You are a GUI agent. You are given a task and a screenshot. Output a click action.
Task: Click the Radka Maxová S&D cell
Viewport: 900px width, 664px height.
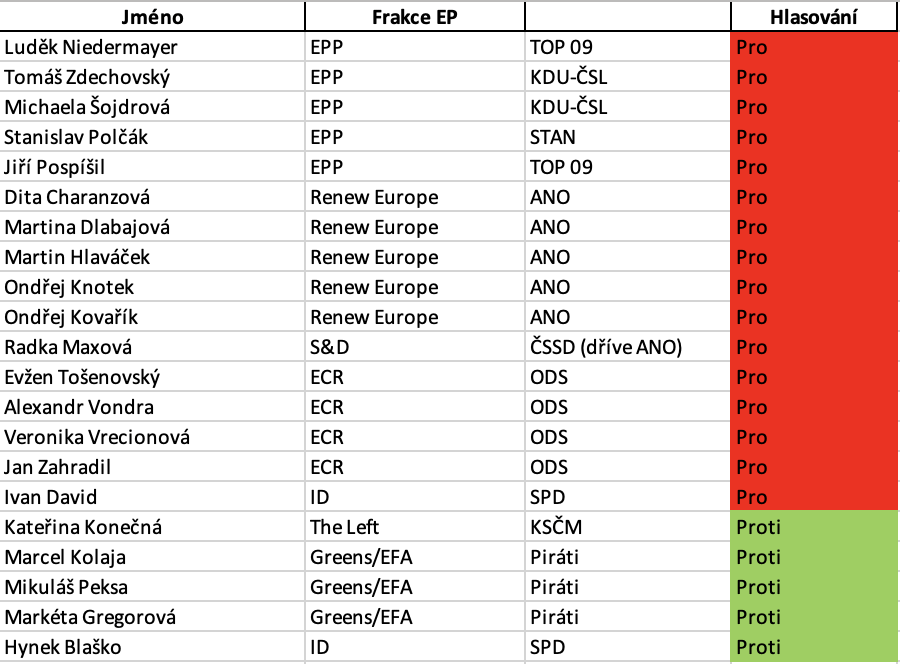[x=414, y=347]
